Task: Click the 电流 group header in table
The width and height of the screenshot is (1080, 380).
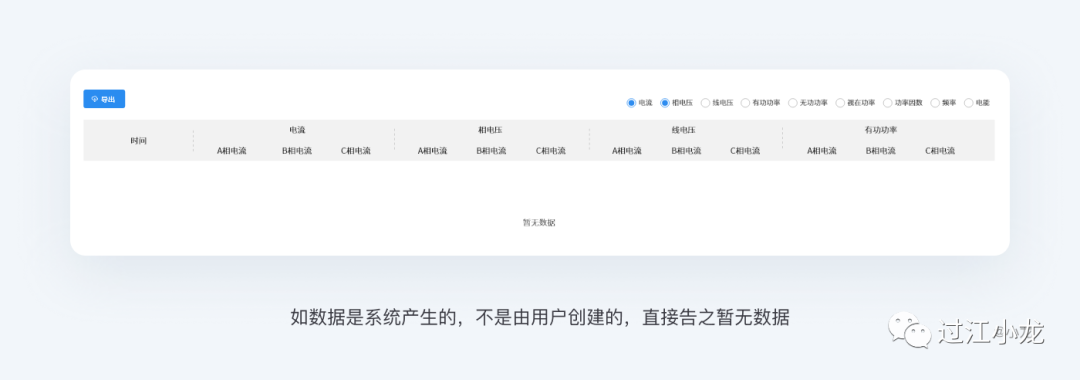Action: (297, 129)
